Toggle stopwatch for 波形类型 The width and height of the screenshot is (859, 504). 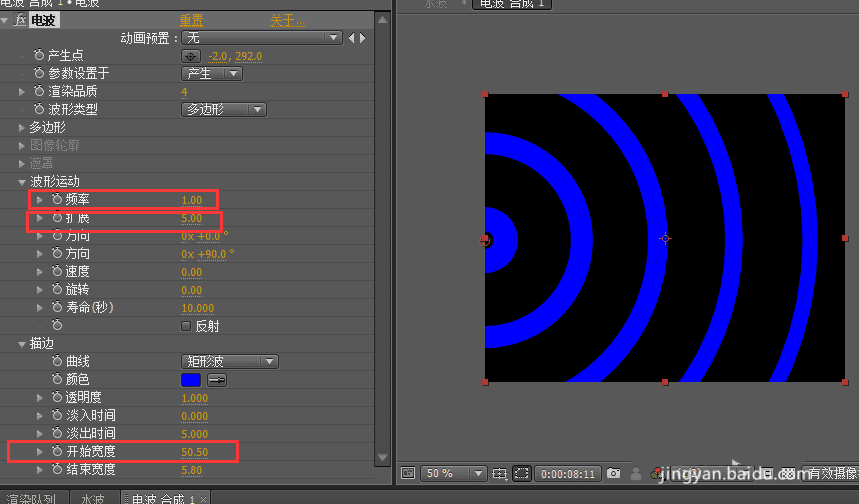(x=39, y=109)
